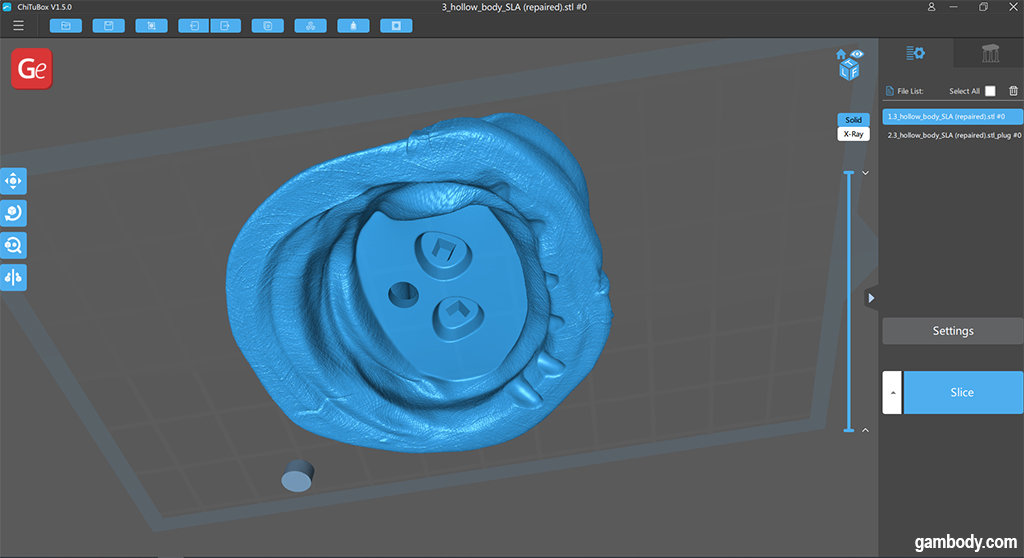Check the Select All checkbox
This screenshot has width=1024, height=558.
[x=990, y=91]
